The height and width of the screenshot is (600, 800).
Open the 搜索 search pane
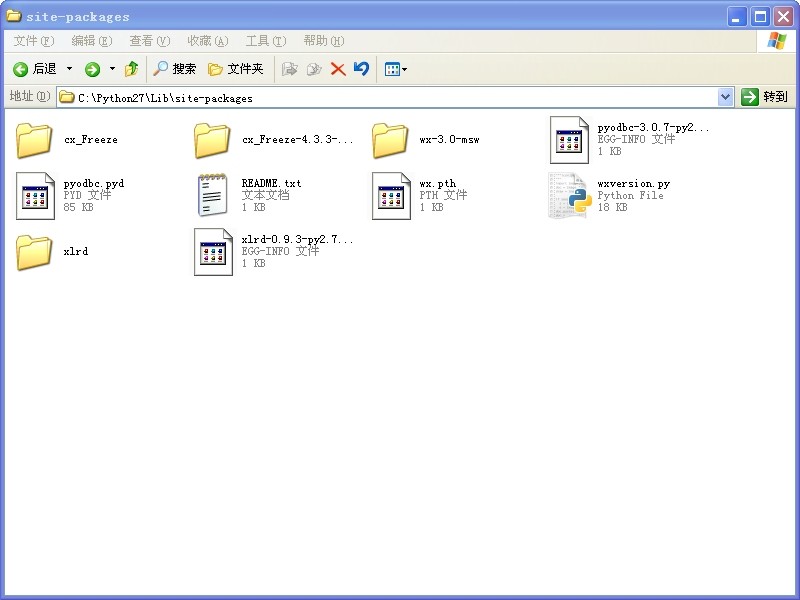174,68
